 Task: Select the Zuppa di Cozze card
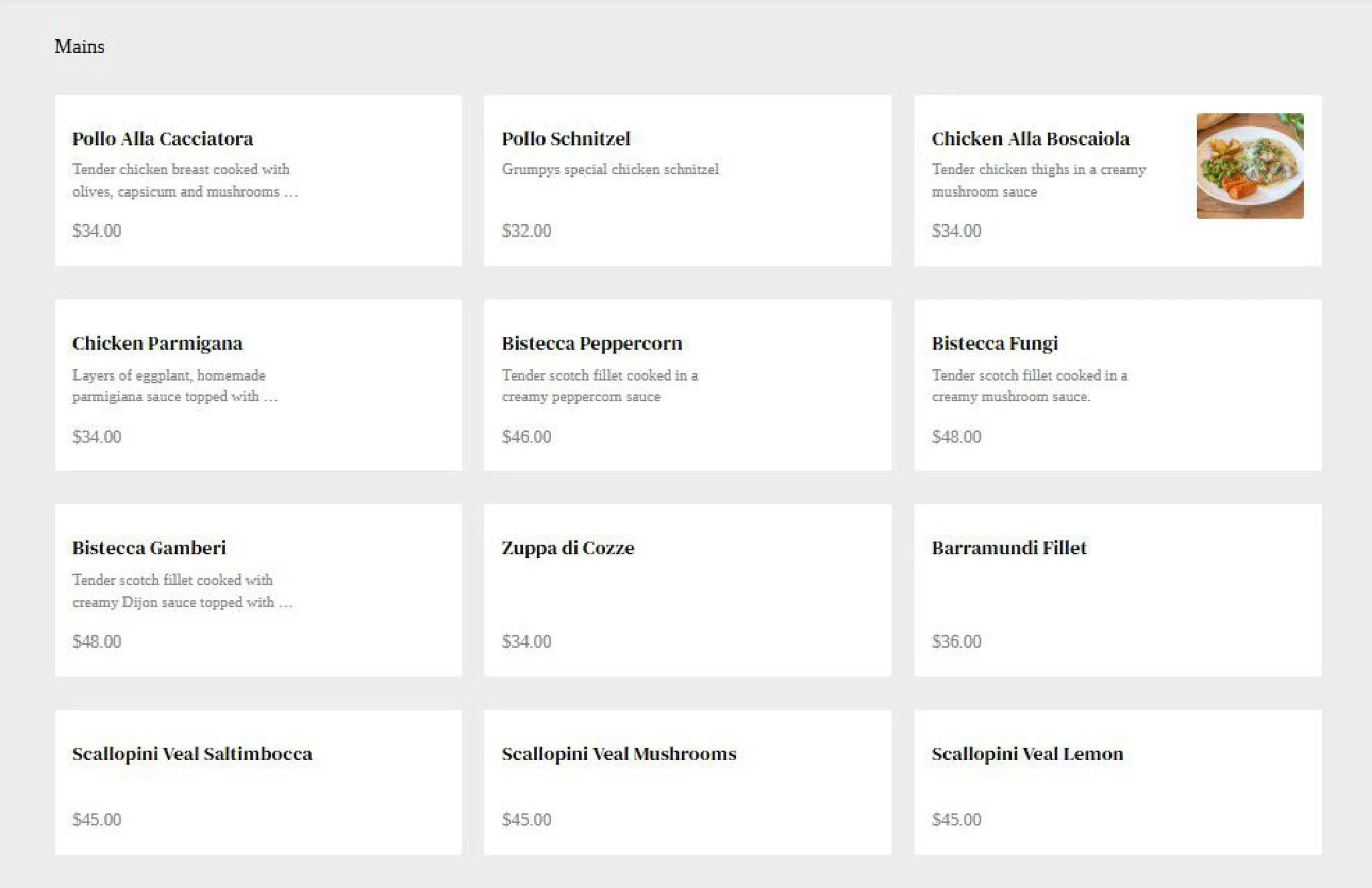coord(687,590)
